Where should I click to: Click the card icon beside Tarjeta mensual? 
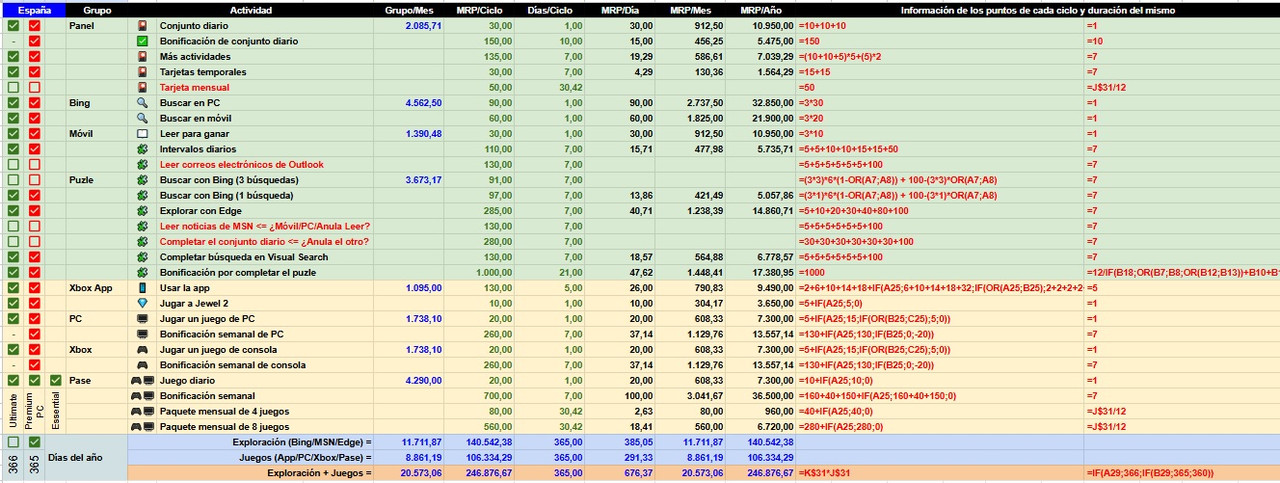coord(142,87)
